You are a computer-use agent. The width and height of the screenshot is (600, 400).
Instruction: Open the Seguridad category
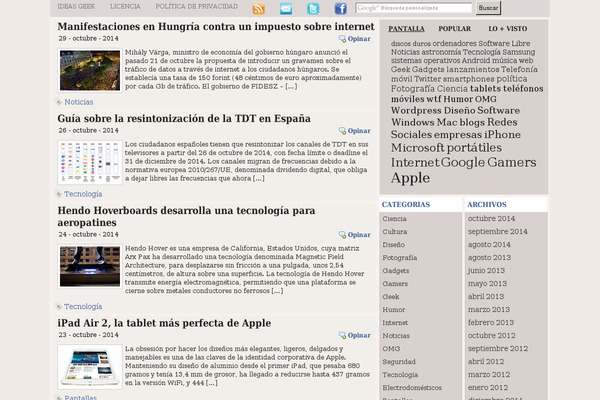[399, 362]
